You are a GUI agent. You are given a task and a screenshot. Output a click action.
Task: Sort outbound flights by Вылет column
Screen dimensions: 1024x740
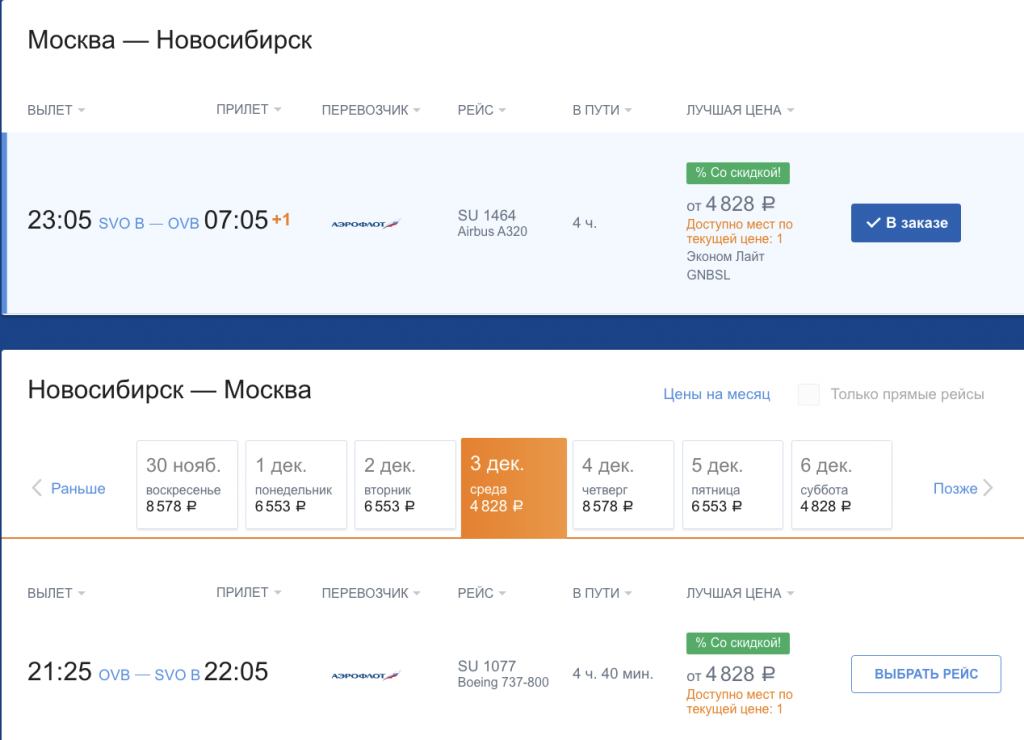[x=56, y=110]
